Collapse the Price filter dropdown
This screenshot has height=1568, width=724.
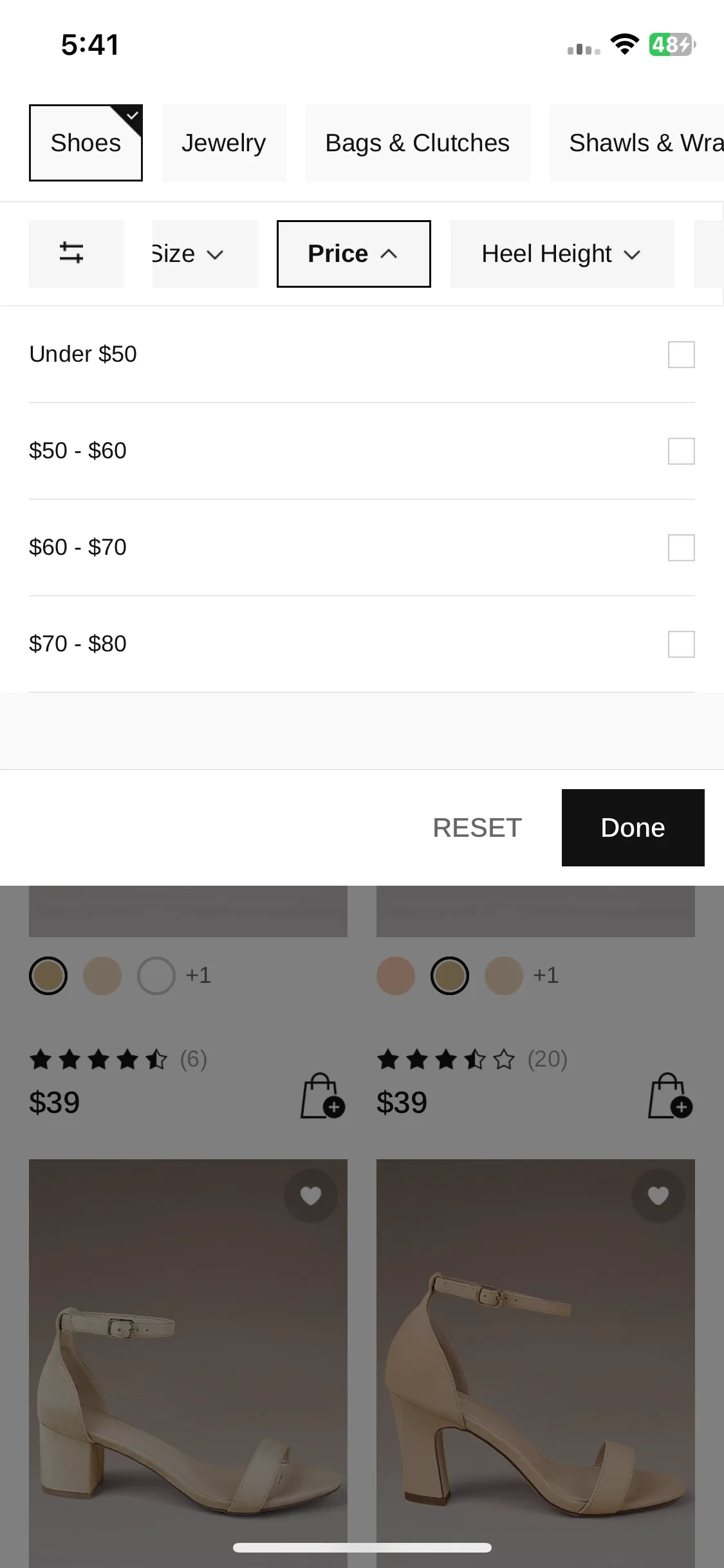(x=353, y=254)
